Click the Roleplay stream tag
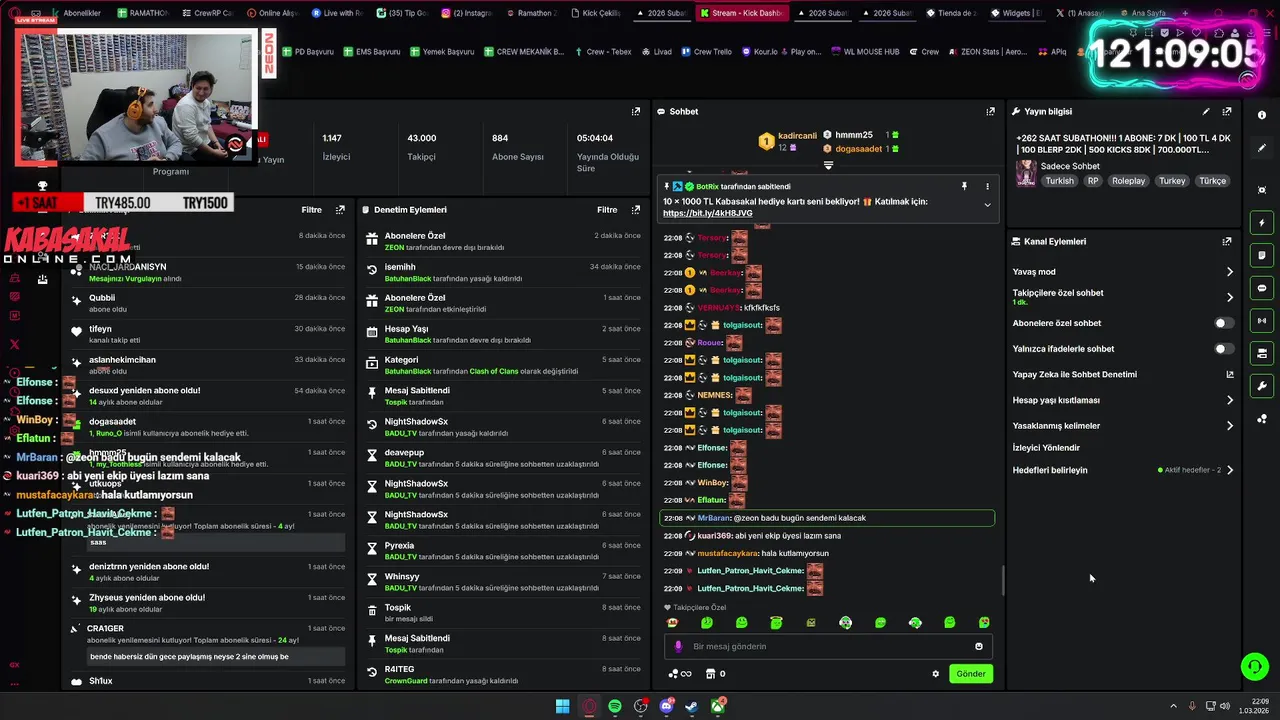Viewport: 1280px width, 720px height. pyautogui.click(x=1129, y=181)
